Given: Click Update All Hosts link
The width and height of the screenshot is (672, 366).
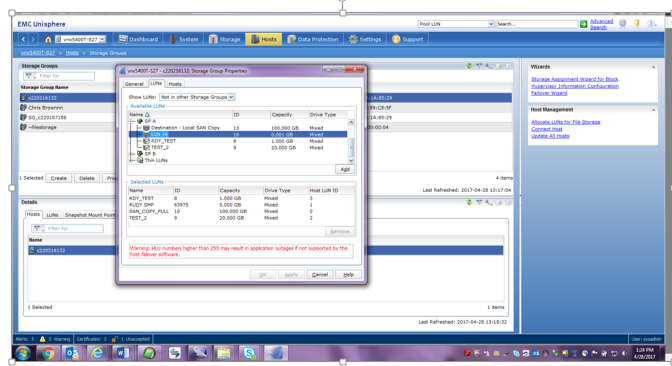Looking at the screenshot, I should (x=550, y=136).
